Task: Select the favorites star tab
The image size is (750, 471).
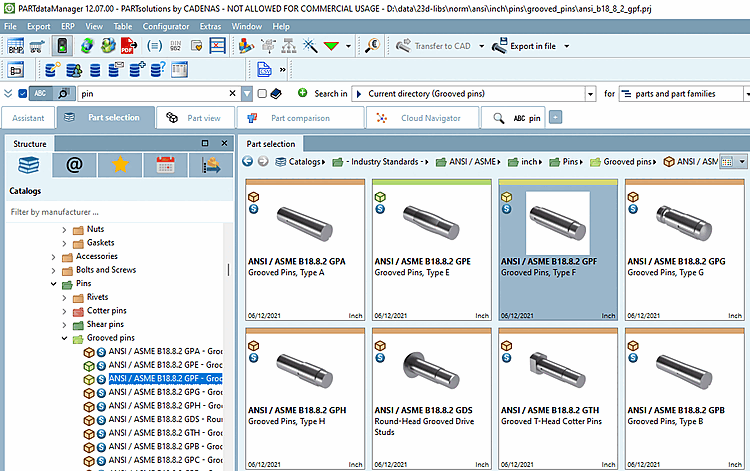Action: (120, 165)
